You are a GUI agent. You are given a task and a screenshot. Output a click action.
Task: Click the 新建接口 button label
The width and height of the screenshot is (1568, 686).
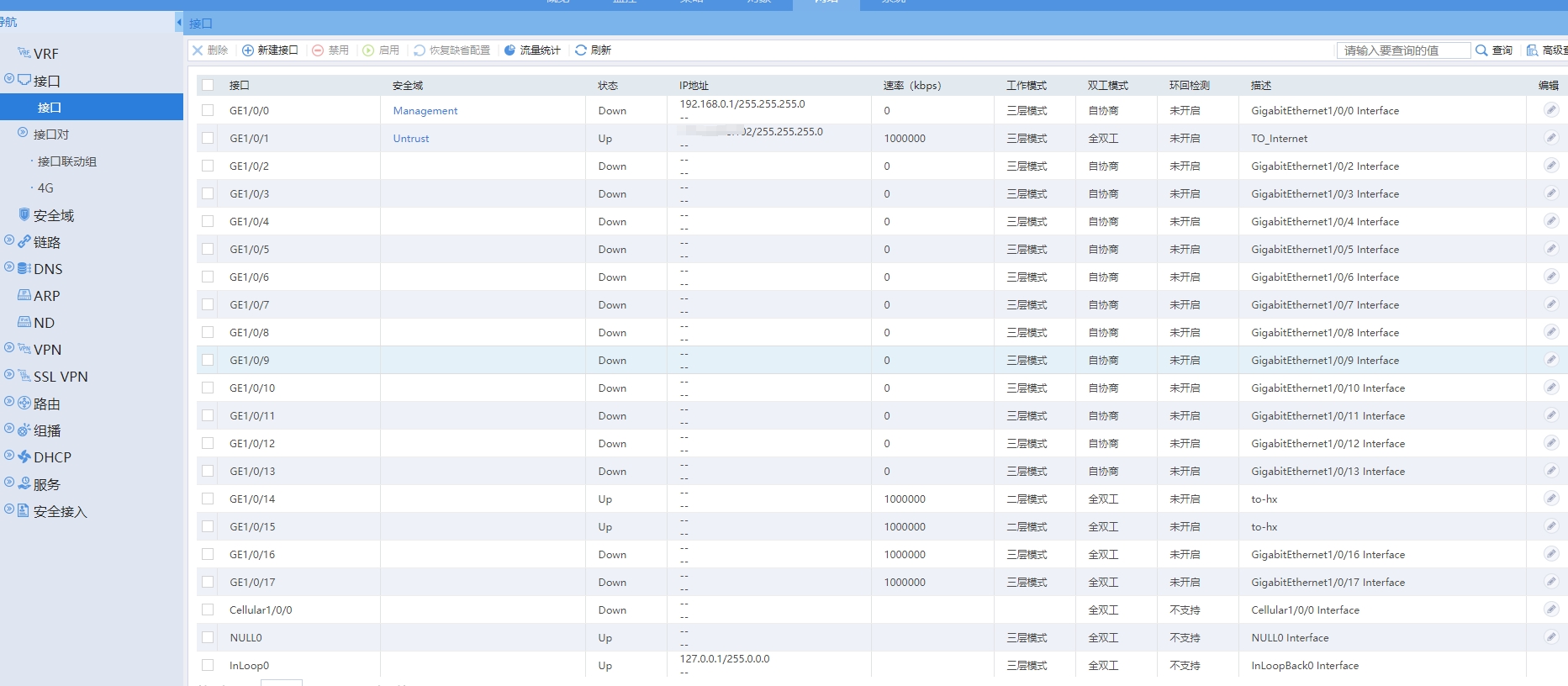pyautogui.click(x=277, y=50)
